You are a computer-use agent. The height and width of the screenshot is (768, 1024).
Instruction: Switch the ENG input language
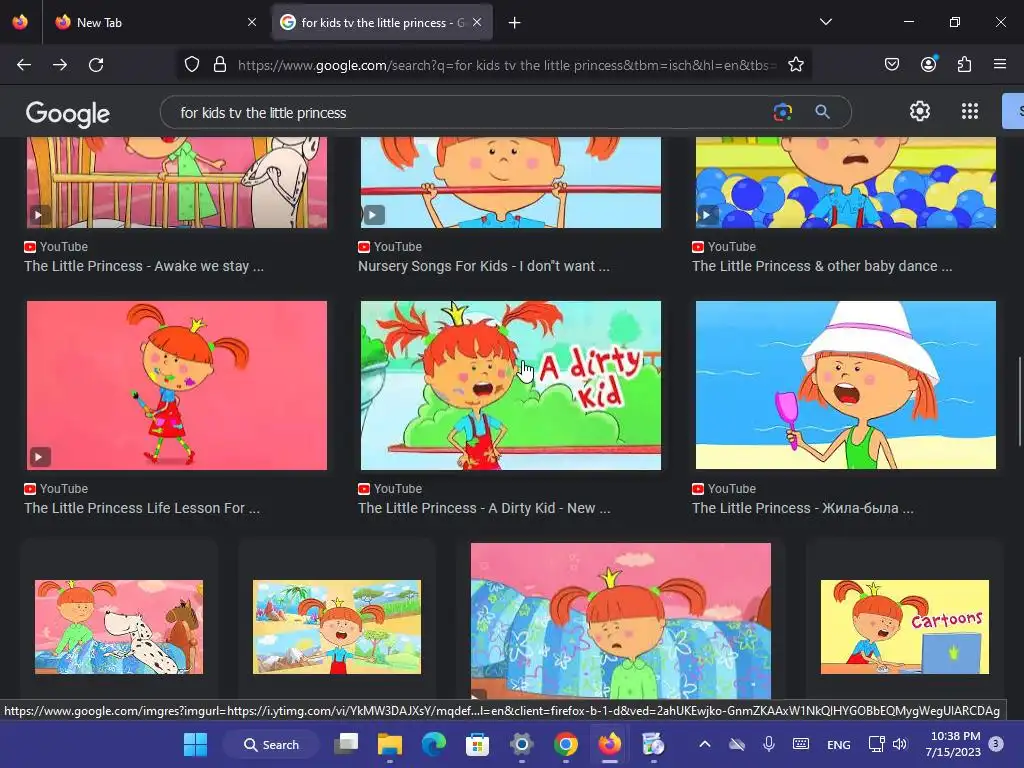839,744
